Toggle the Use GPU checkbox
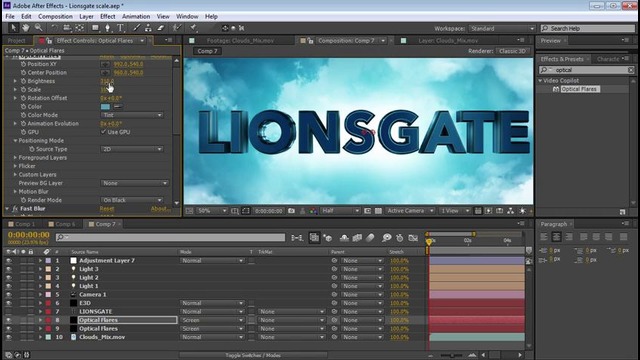The image size is (640, 360). click(x=104, y=132)
